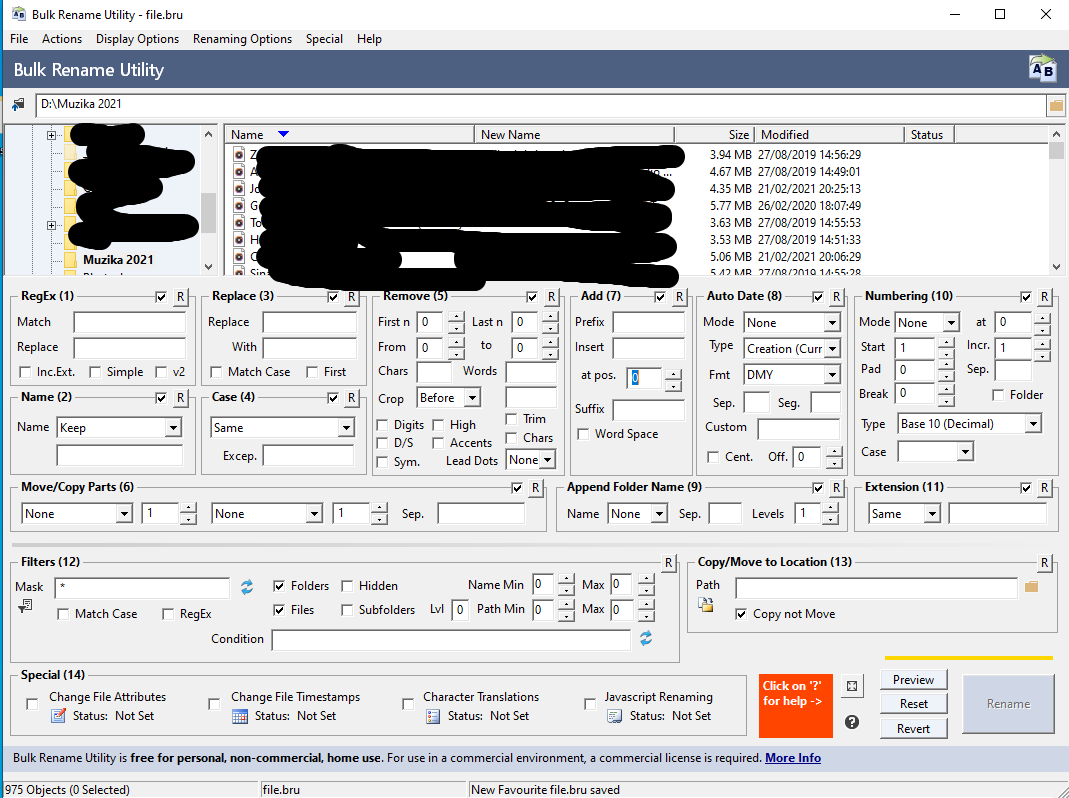Click the expand window icon next to help box
1069x798 pixels.
(852, 686)
